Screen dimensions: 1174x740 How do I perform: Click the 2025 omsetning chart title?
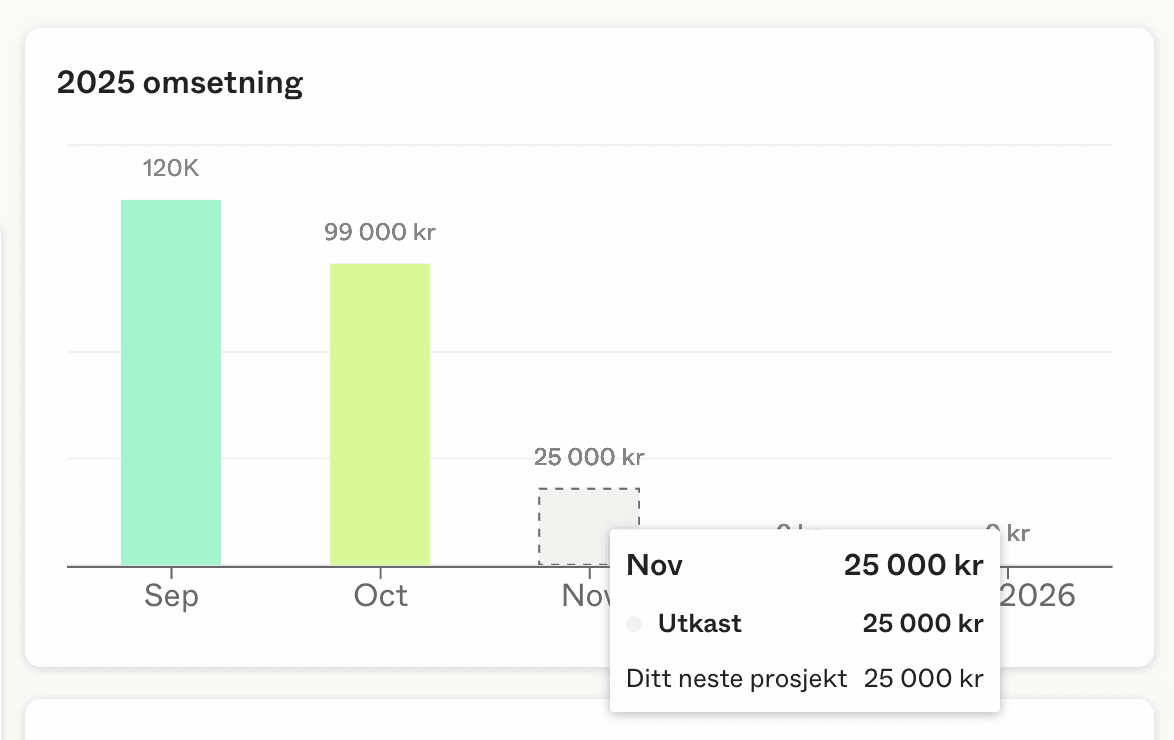coord(180,83)
